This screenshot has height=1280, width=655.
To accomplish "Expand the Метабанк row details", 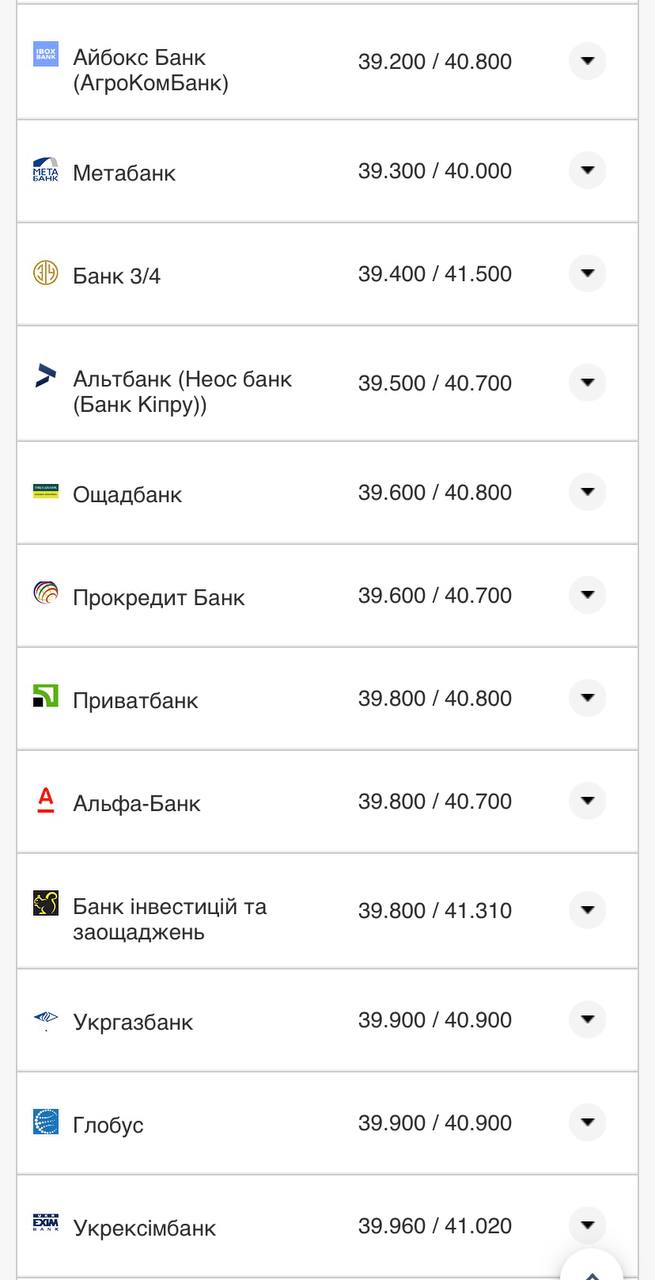I will [587, 170].
